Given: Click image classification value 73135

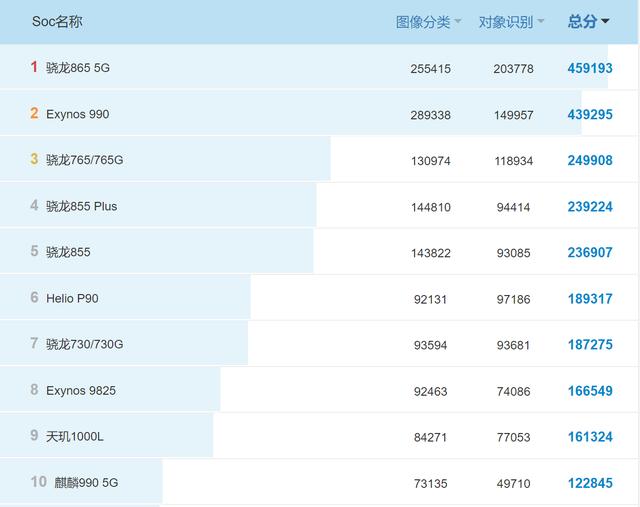Looking at the screenshot, I should coord(430,484).
